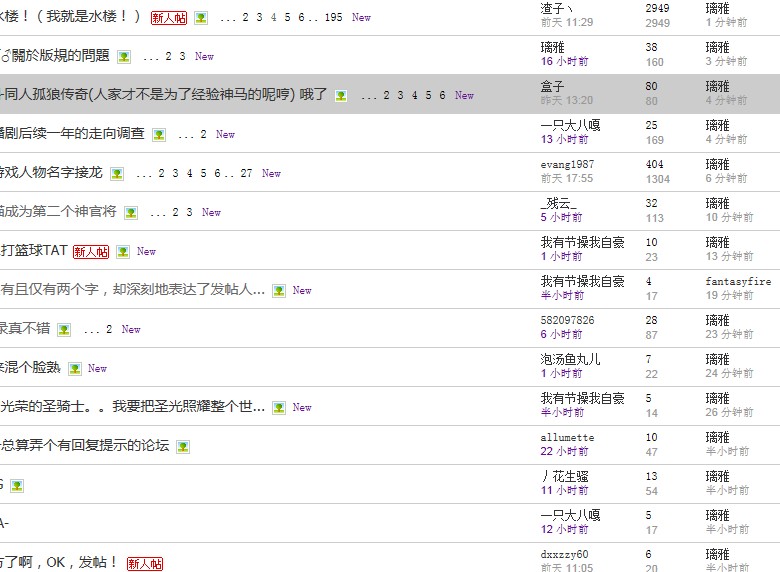Click post time 前天 17:55

tap(567, 179)
